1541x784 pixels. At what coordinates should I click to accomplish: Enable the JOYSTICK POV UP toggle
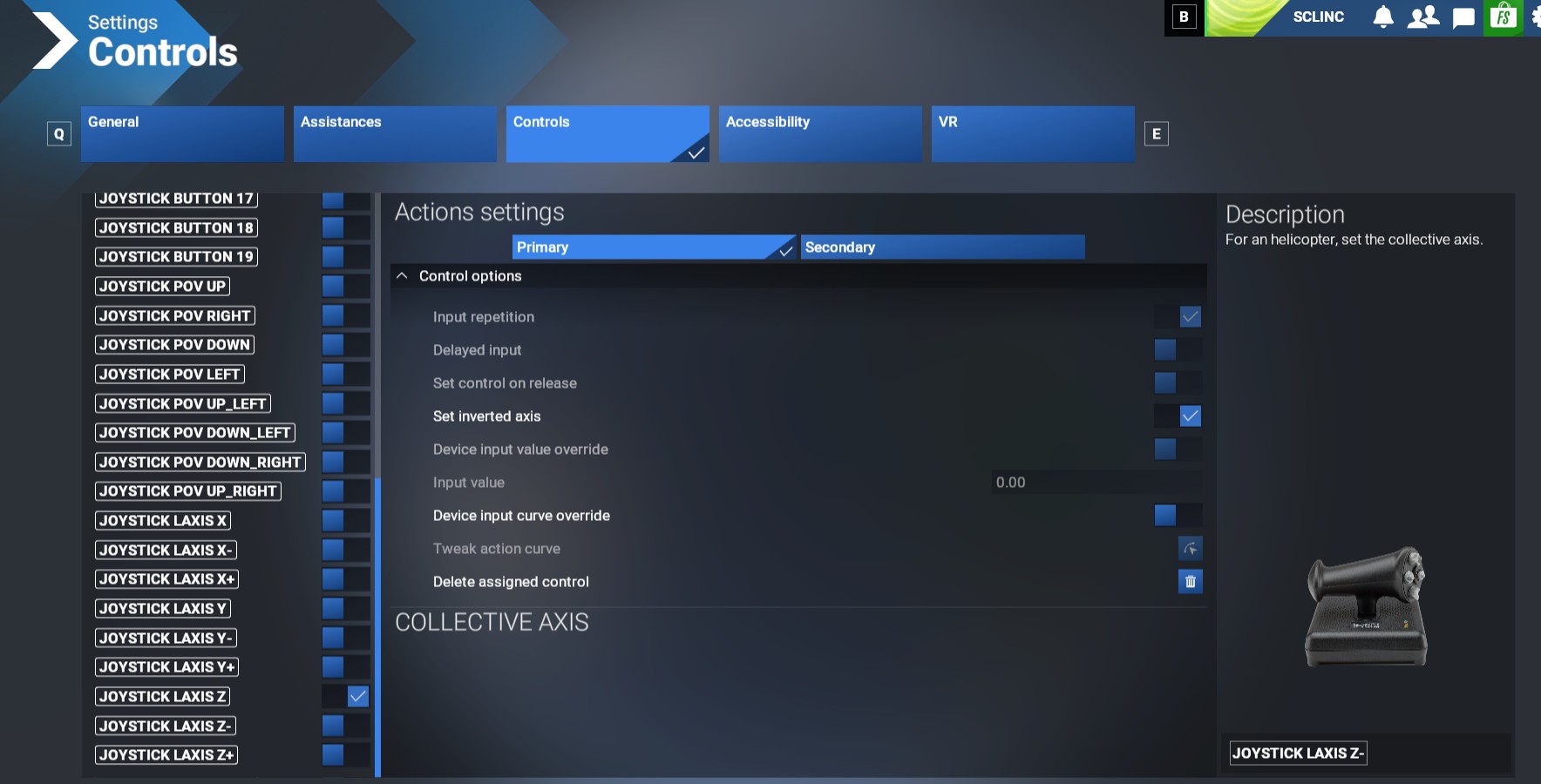346,287
